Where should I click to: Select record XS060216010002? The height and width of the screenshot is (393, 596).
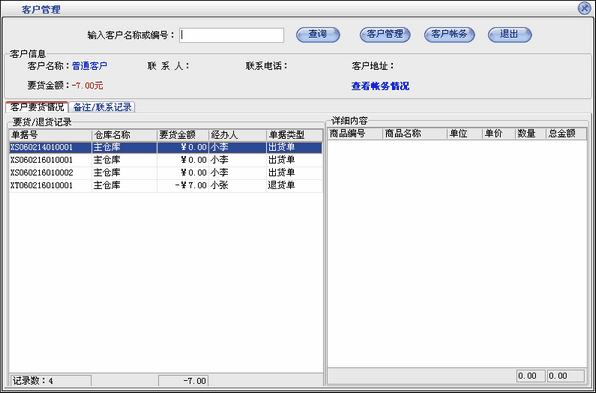(166, 173)
